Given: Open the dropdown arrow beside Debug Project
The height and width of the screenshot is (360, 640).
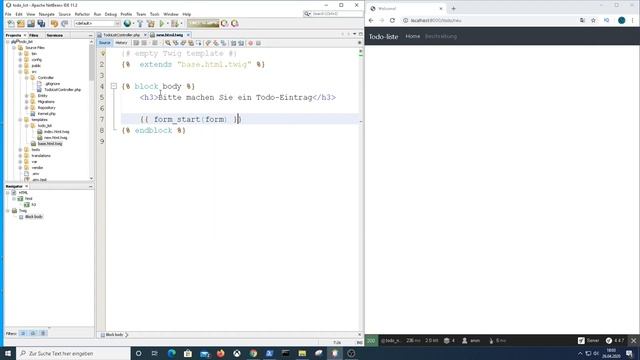Looking at the screenshot, I should point(181,24).
